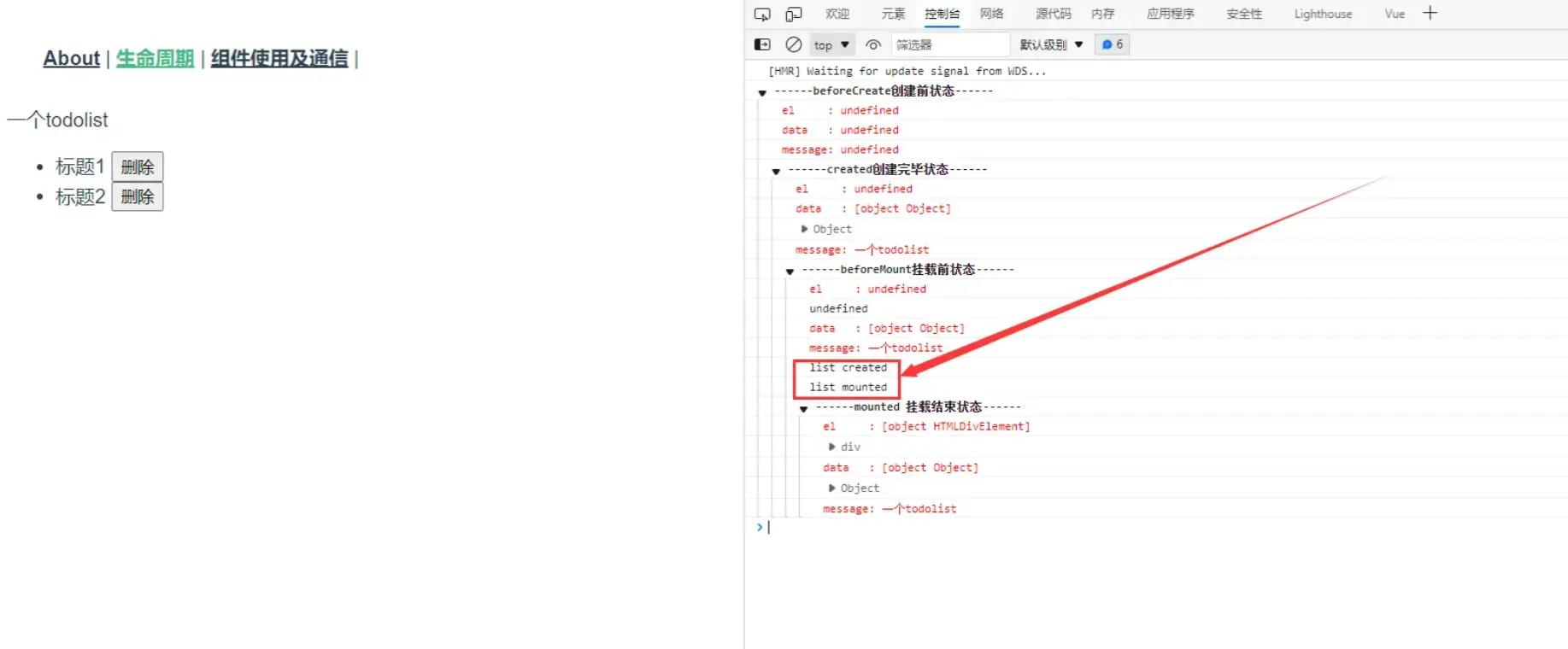Viewport: 1568px width, 649px height.
Task: Switch to the 元素 tab
Action: [893, 14]
